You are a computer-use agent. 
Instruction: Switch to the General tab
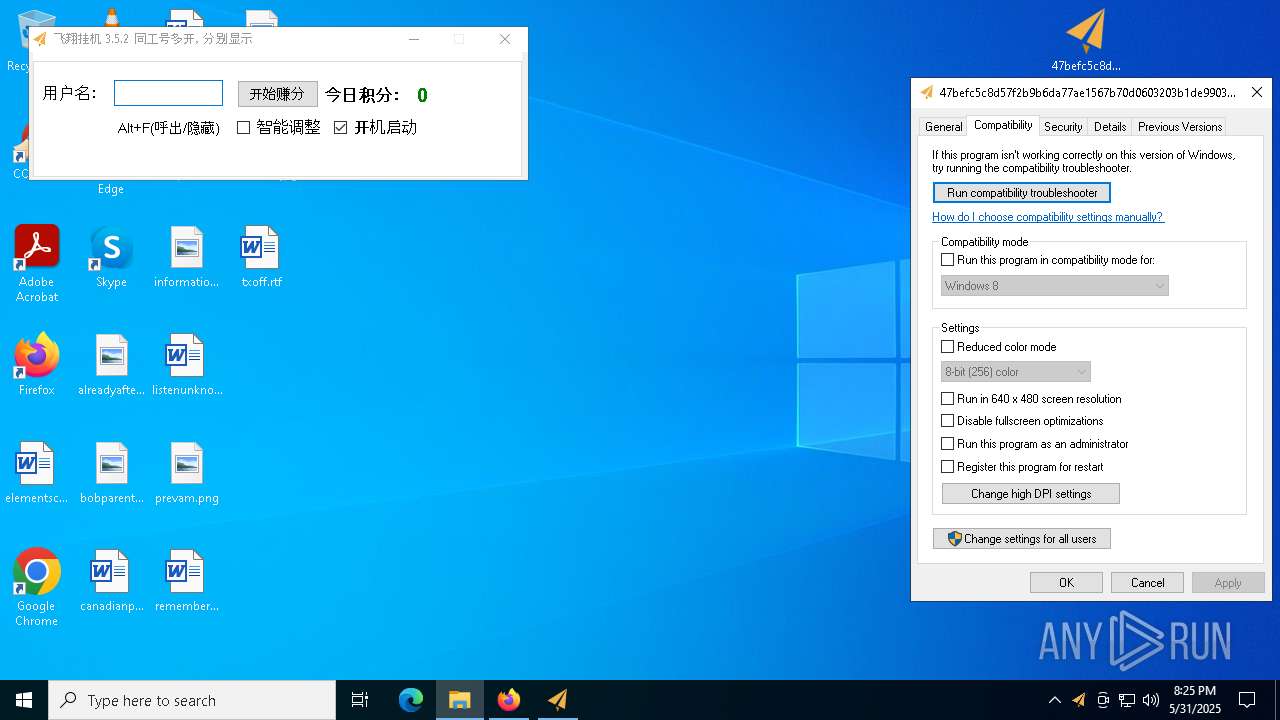[943, 127]
